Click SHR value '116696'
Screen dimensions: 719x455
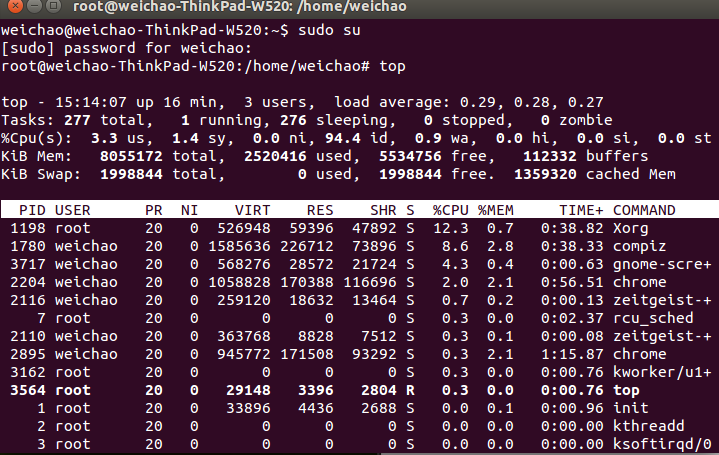[x=370, y=282]
